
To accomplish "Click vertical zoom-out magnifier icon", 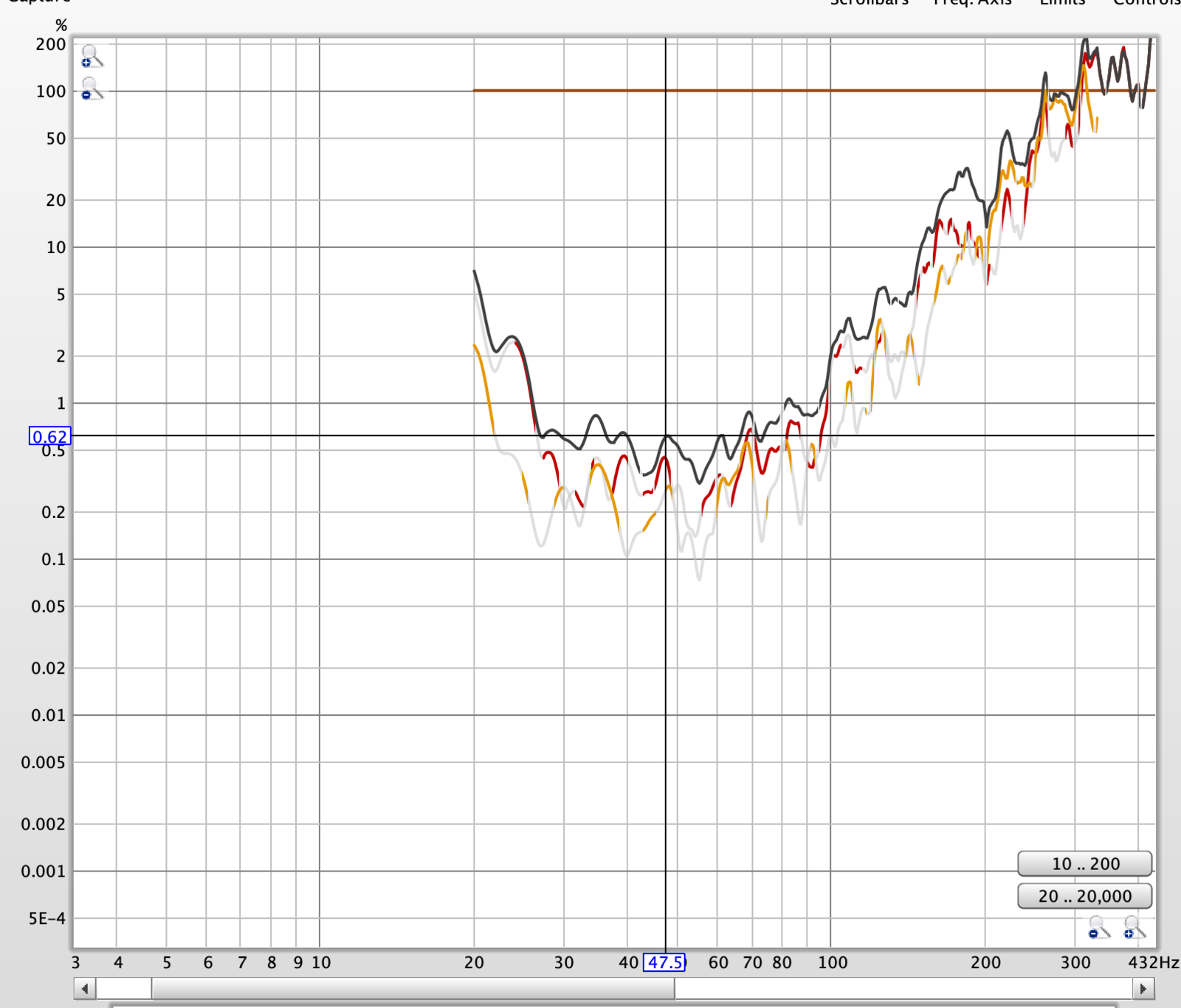I will (92, 89).
